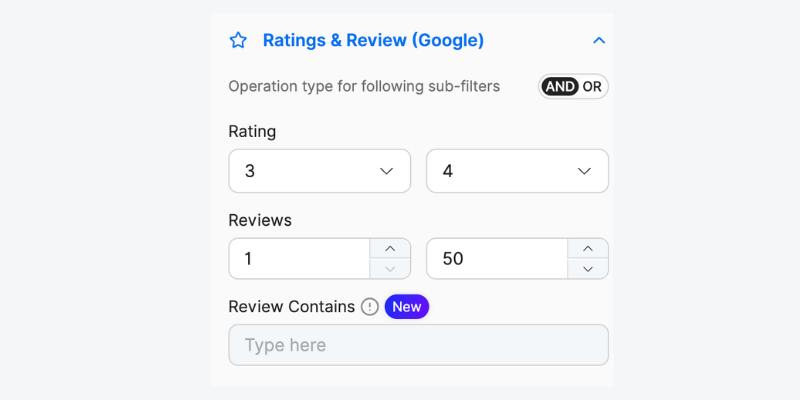Viewport: 800px width, 400px height.
Task: Focus the Review Contains 'Type here' field
Action: pos(418,345)
